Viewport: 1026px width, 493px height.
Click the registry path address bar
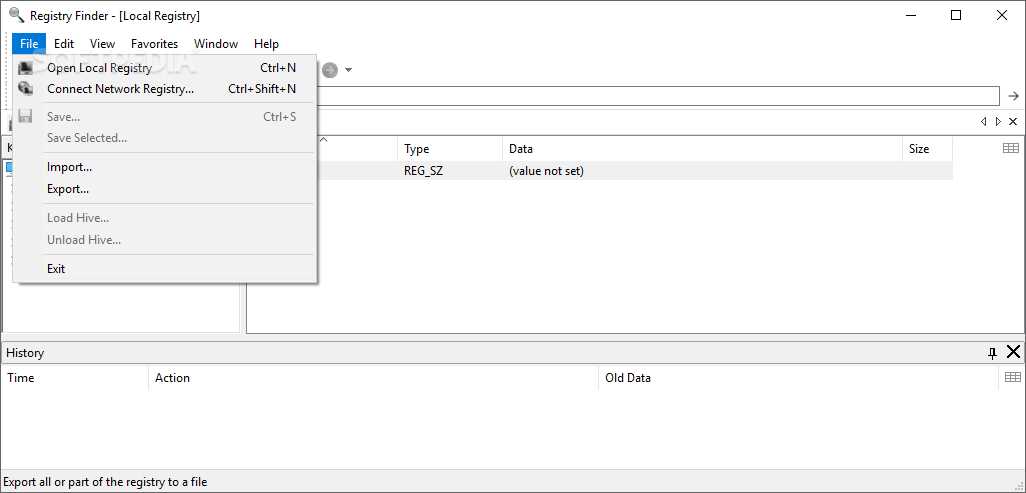pyautogui.click(x=658, y=96)
